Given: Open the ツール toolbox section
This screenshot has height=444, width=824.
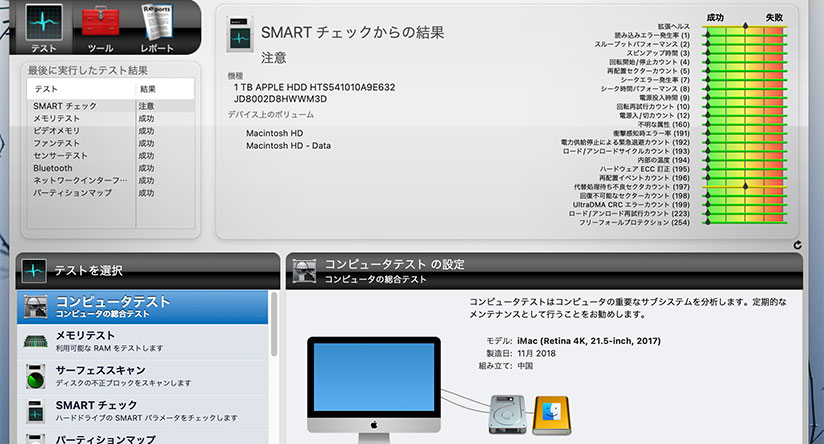Looking at the screenshot, I should tap(100, 28).
